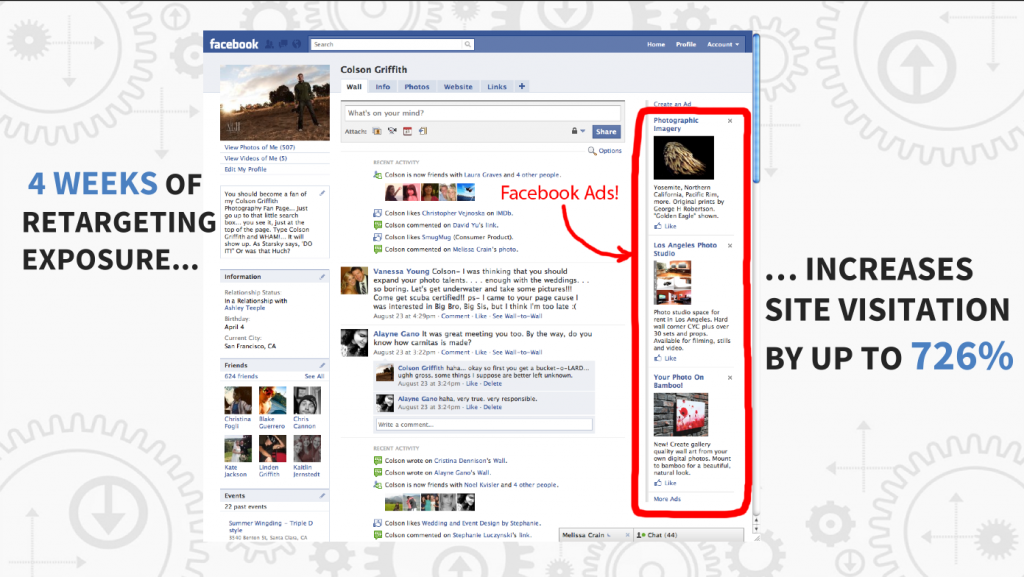
Task: Click See All friends link
Action: pos(314,377)
